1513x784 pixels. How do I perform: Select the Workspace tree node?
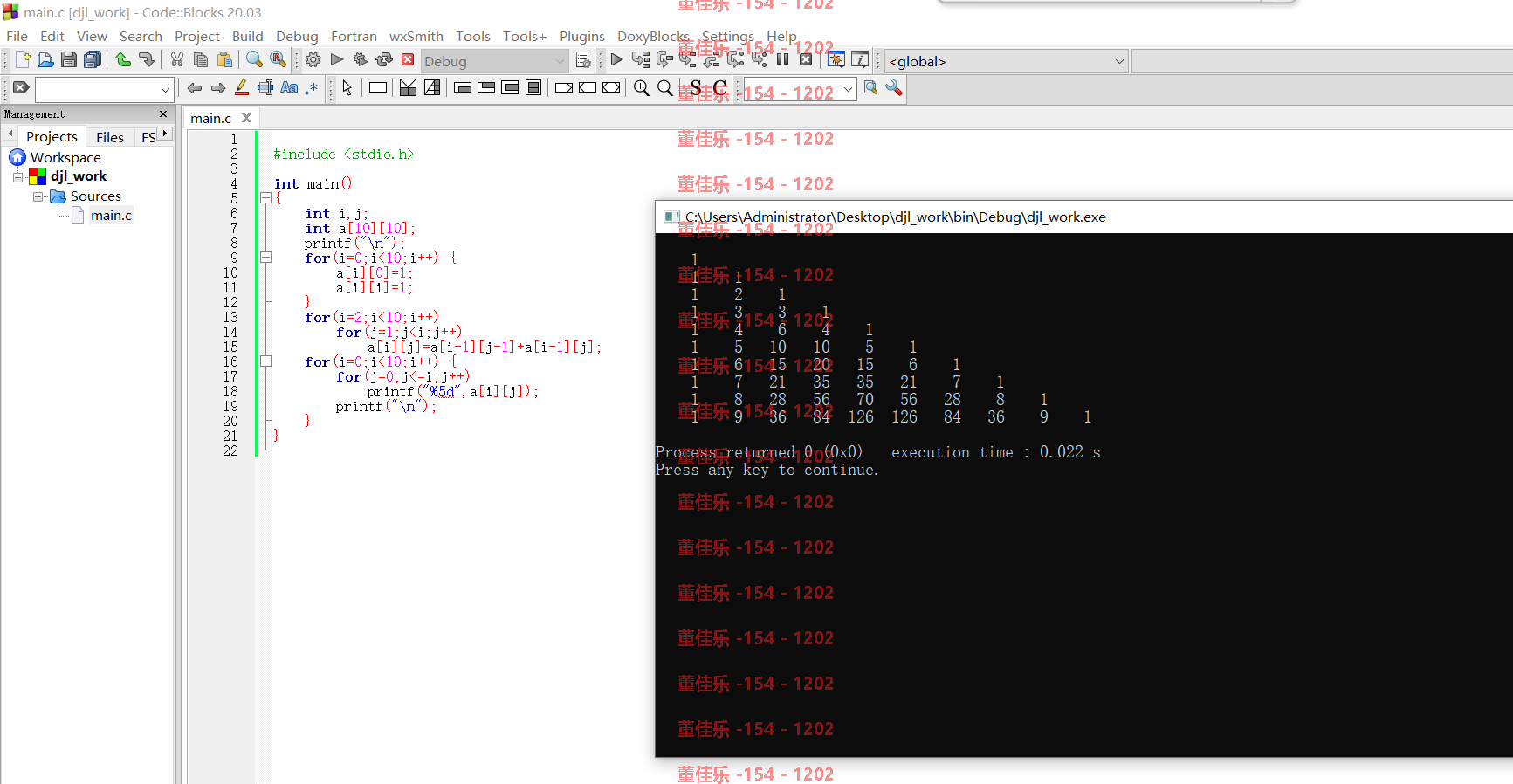click(65, 158)
